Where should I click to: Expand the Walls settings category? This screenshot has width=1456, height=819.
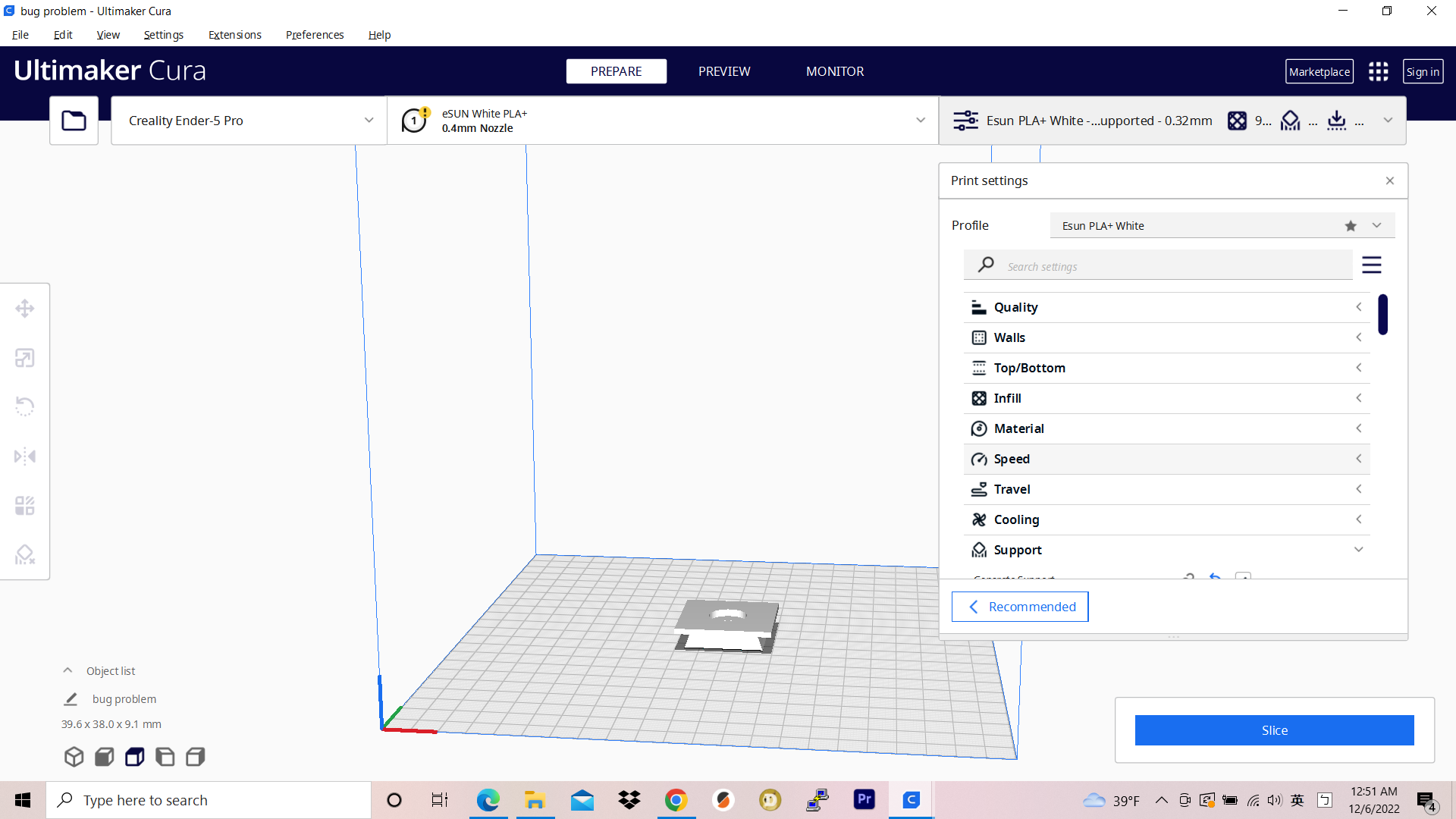click(1166, 337)
